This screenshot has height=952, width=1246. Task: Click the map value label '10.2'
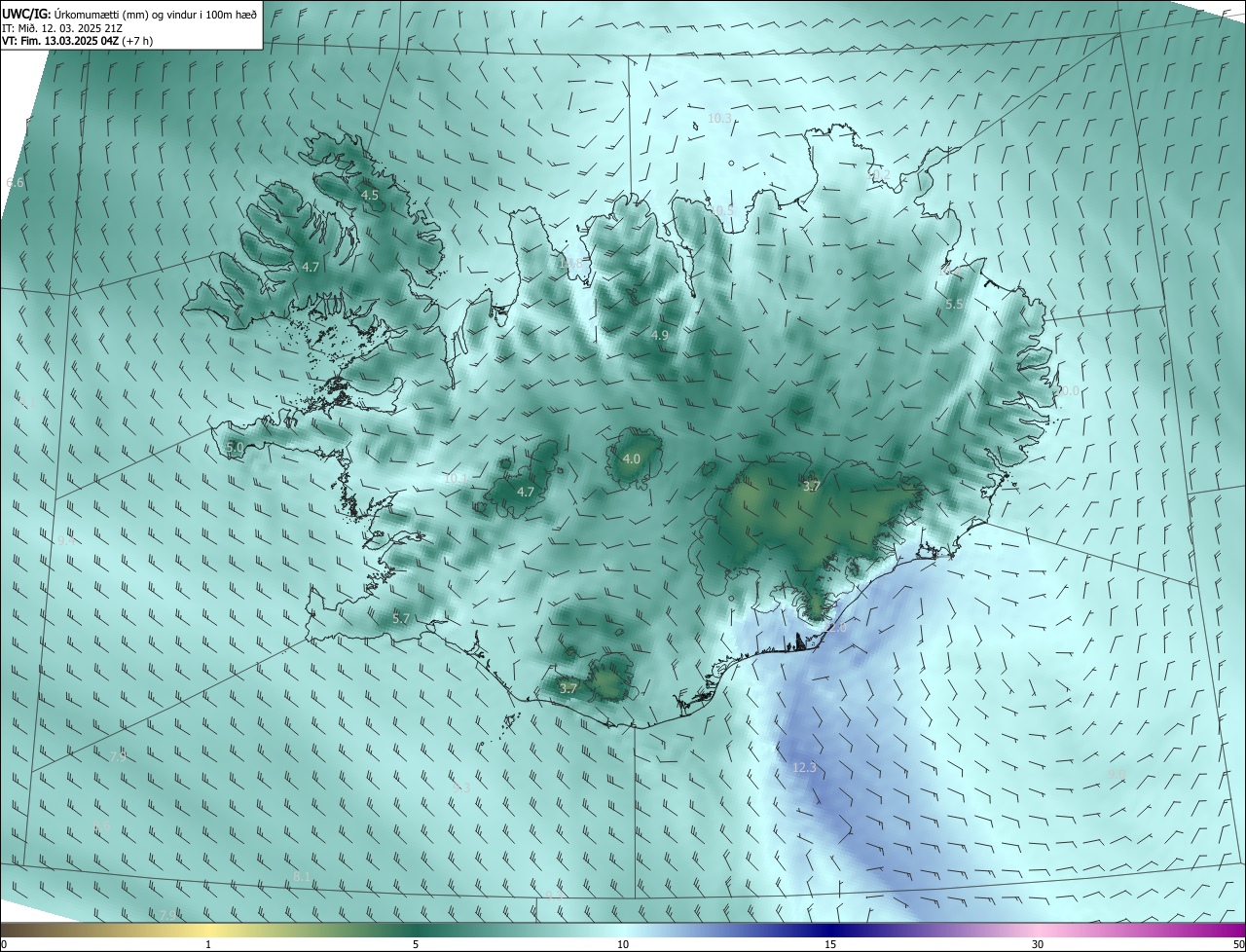point(879,174)
